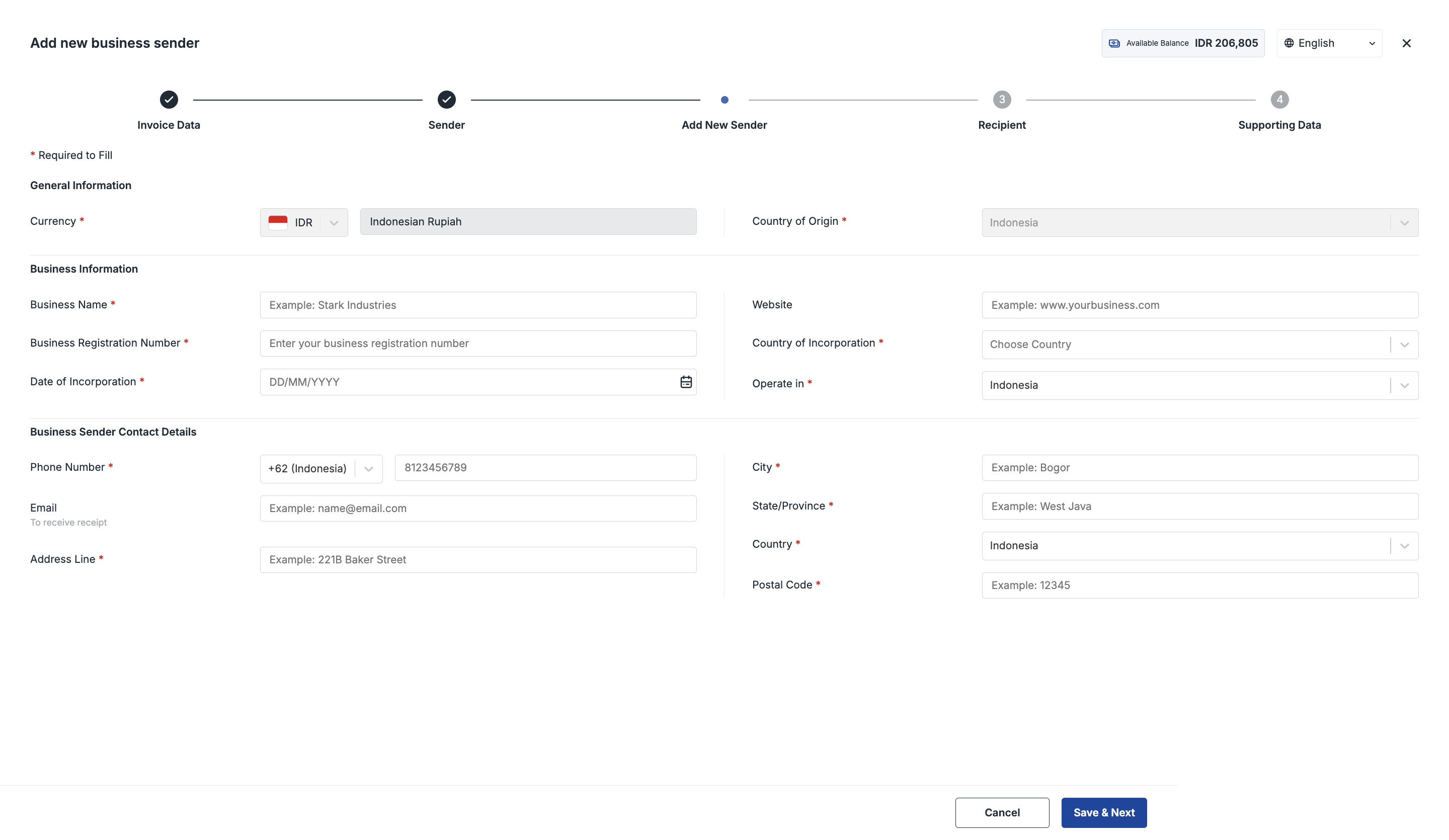Close the add business sender dialog

[1406, 43]
